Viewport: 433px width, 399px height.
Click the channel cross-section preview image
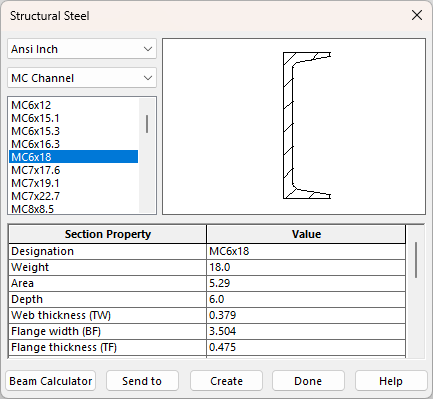click(294, 126)
